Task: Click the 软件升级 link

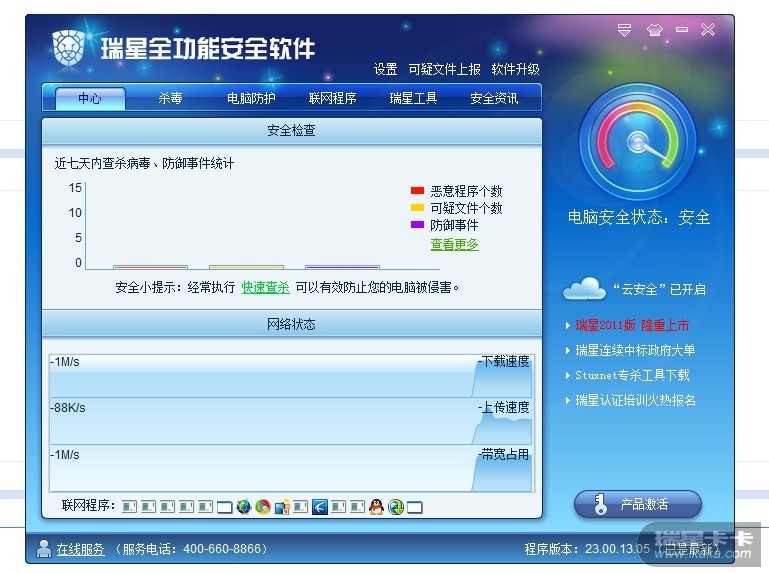Action: (515, 69)
